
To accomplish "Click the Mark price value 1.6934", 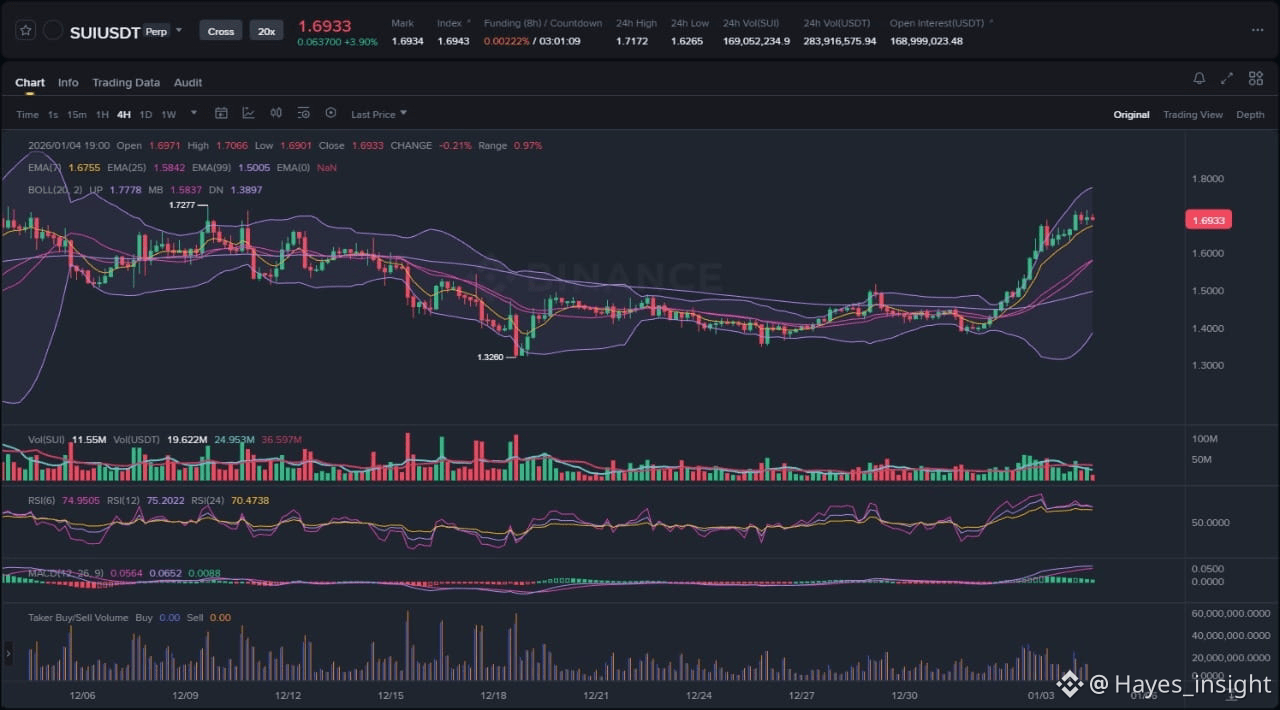I will [407, 41].
